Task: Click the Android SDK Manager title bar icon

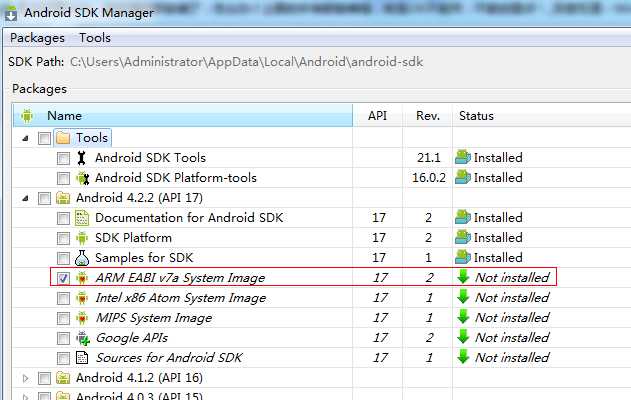Action: [10, 13]
